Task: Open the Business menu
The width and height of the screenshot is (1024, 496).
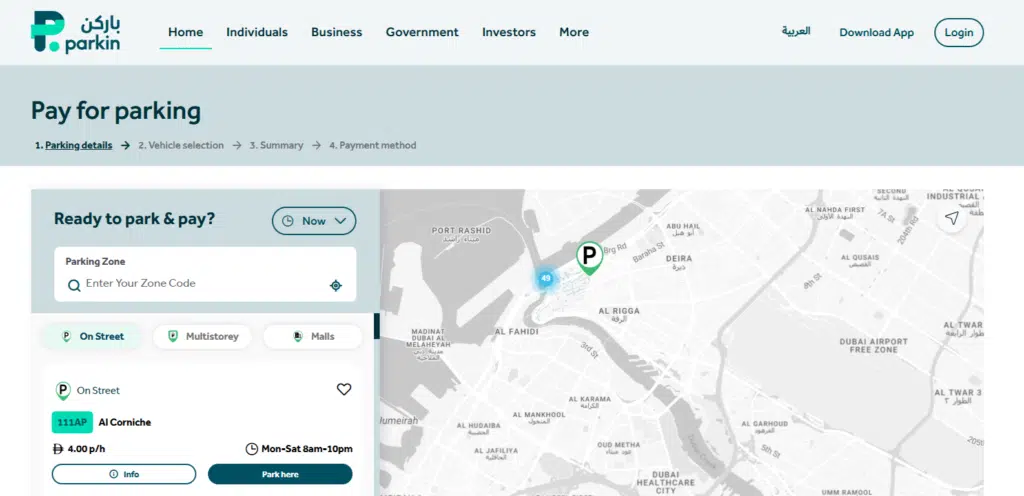Action: coord(336,32)
